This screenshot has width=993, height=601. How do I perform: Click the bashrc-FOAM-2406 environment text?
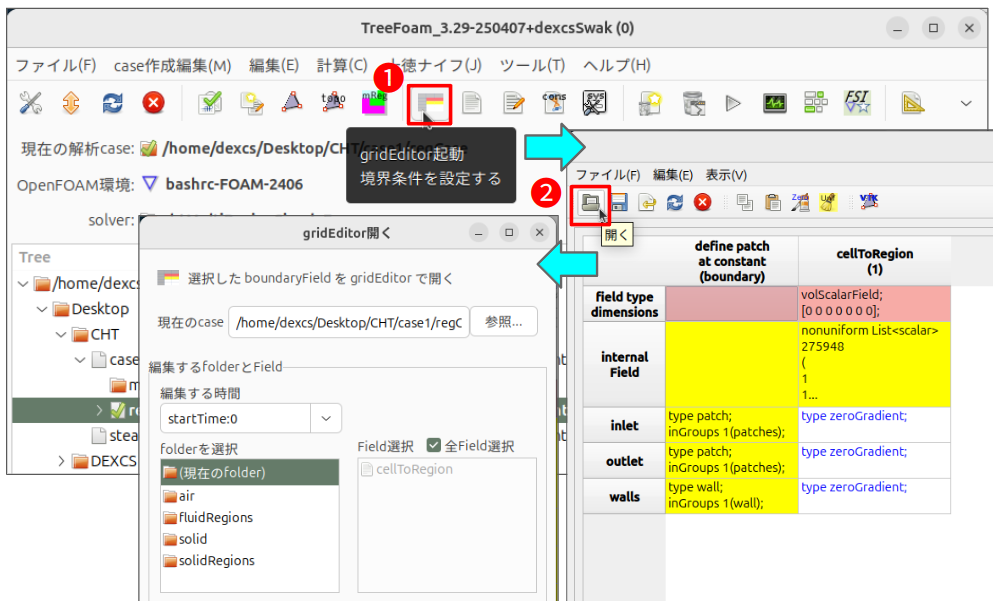pos(234,184)
